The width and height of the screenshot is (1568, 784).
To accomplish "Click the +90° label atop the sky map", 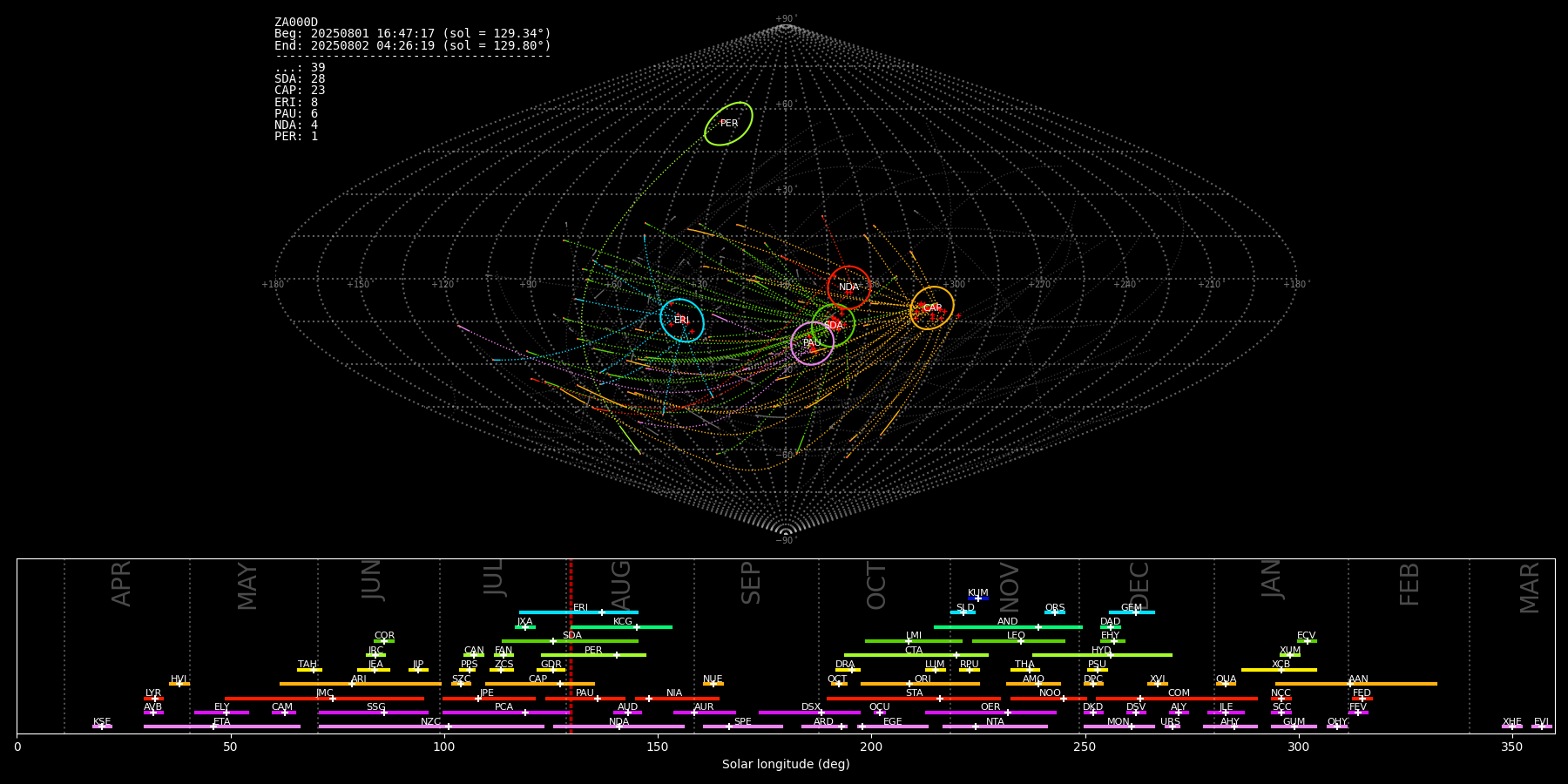I will click(x=786, y=18).
